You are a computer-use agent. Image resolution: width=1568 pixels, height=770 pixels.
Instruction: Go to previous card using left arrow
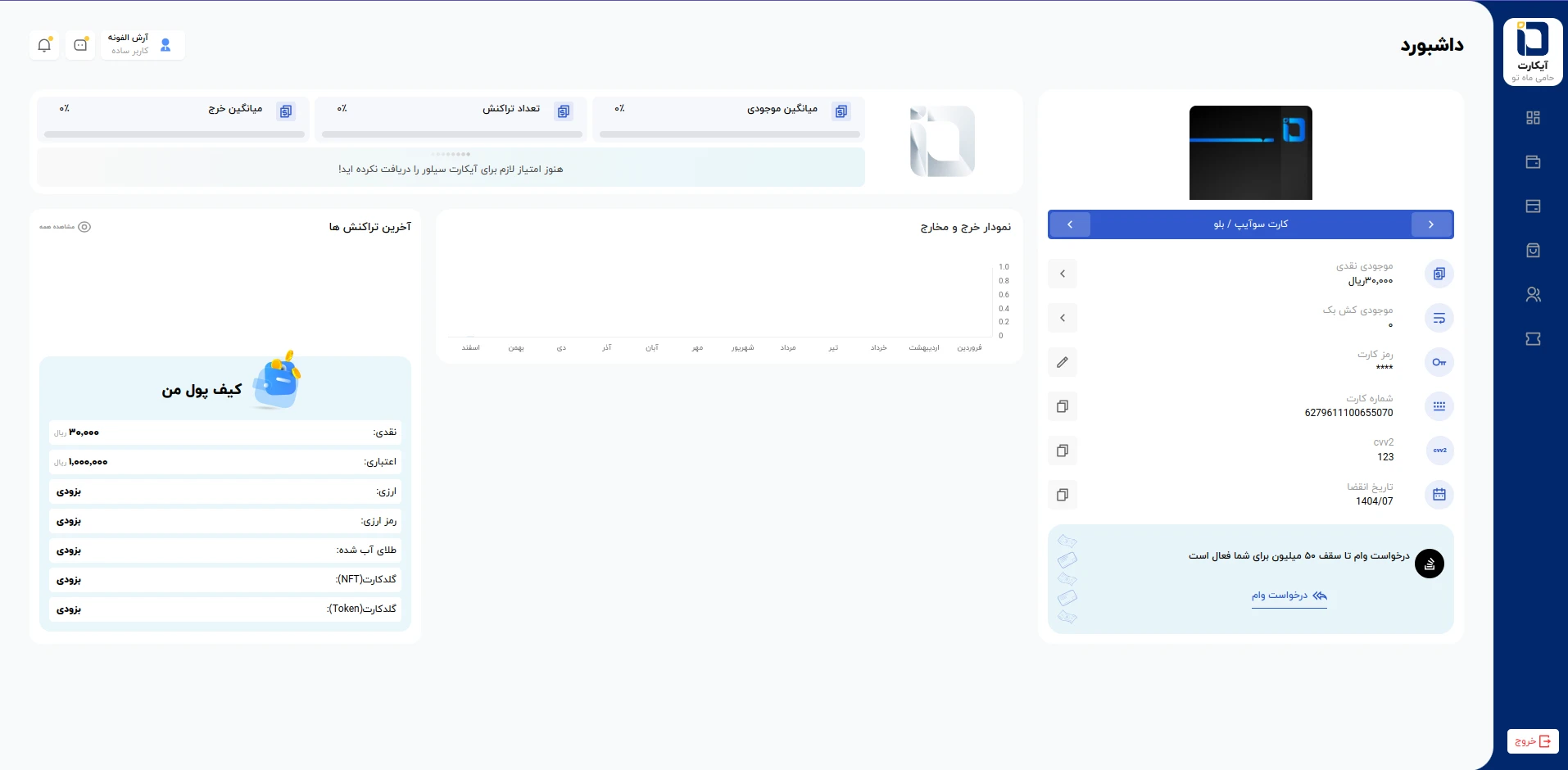click(1070, 224)
